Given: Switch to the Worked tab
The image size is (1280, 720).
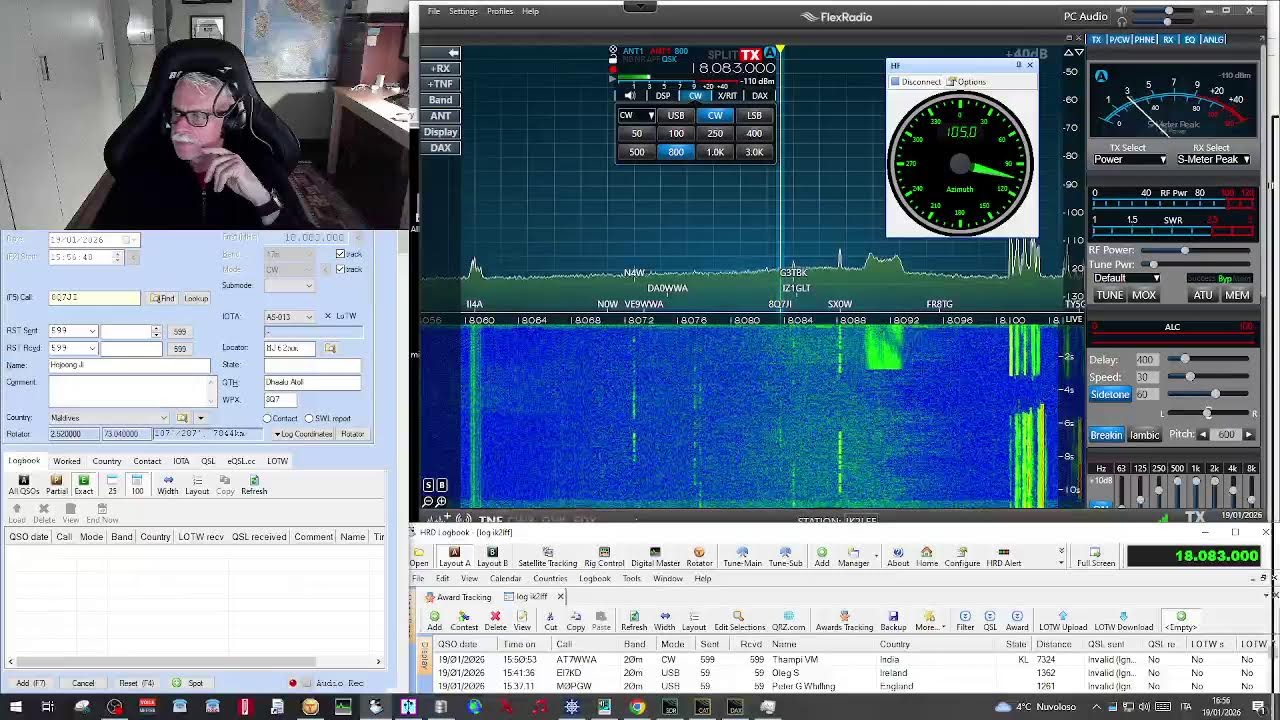Looking at the screenshot, I should tap(67, 461).
